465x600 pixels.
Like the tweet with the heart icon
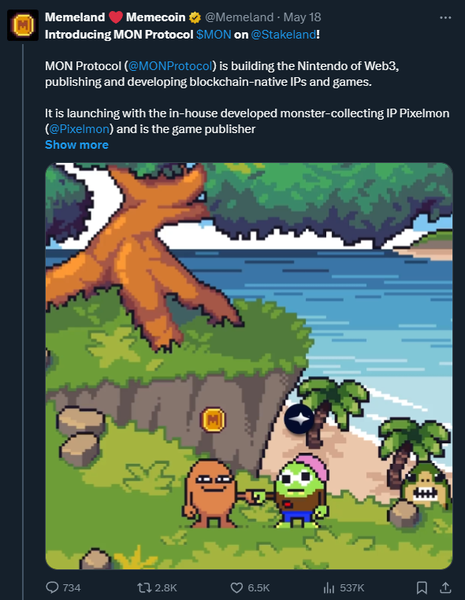(x=237, y=587)
